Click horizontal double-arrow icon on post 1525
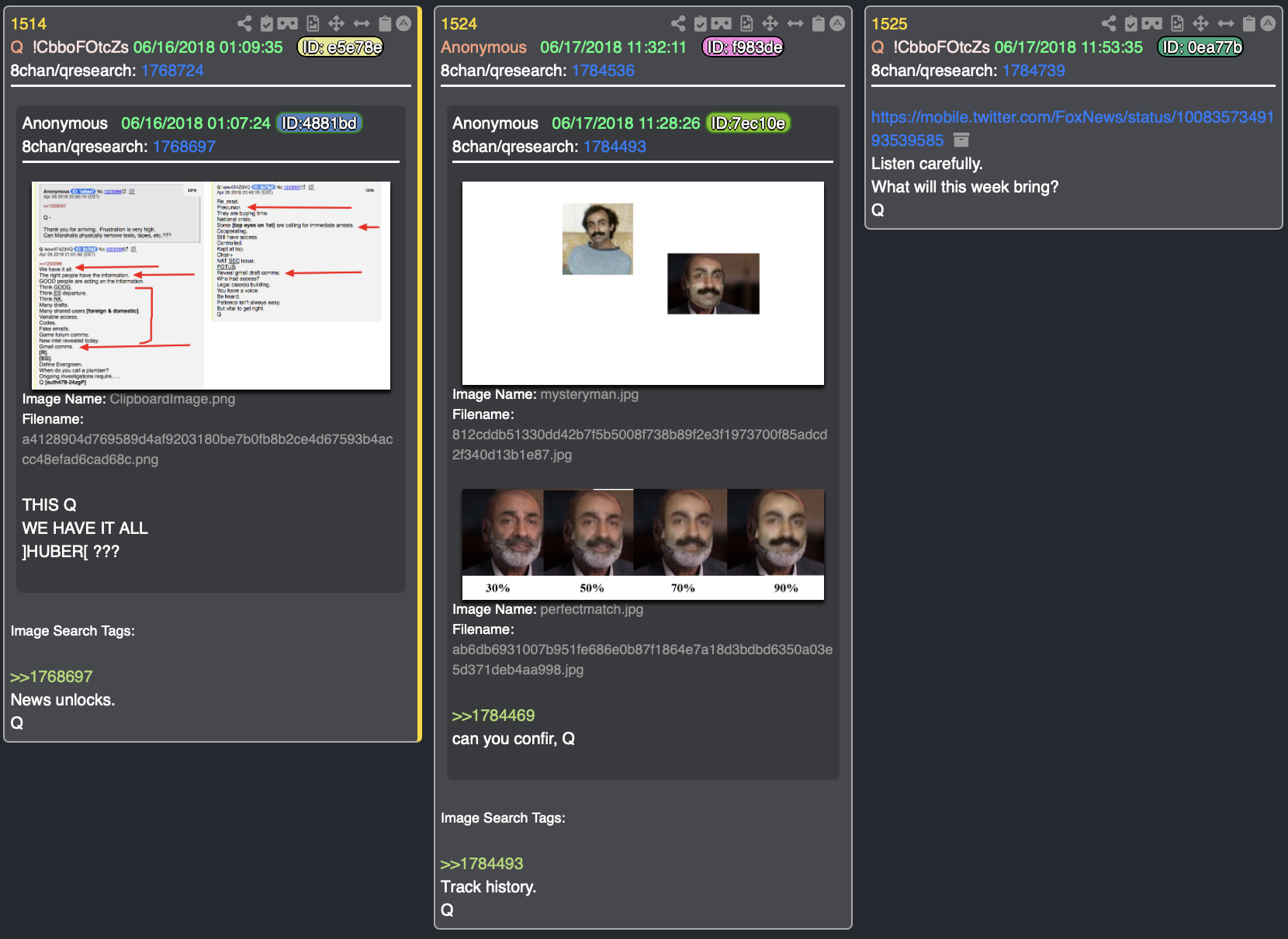Image resolution: width=1288 pixels, height=939 pixels. [x=1226, y=23]
